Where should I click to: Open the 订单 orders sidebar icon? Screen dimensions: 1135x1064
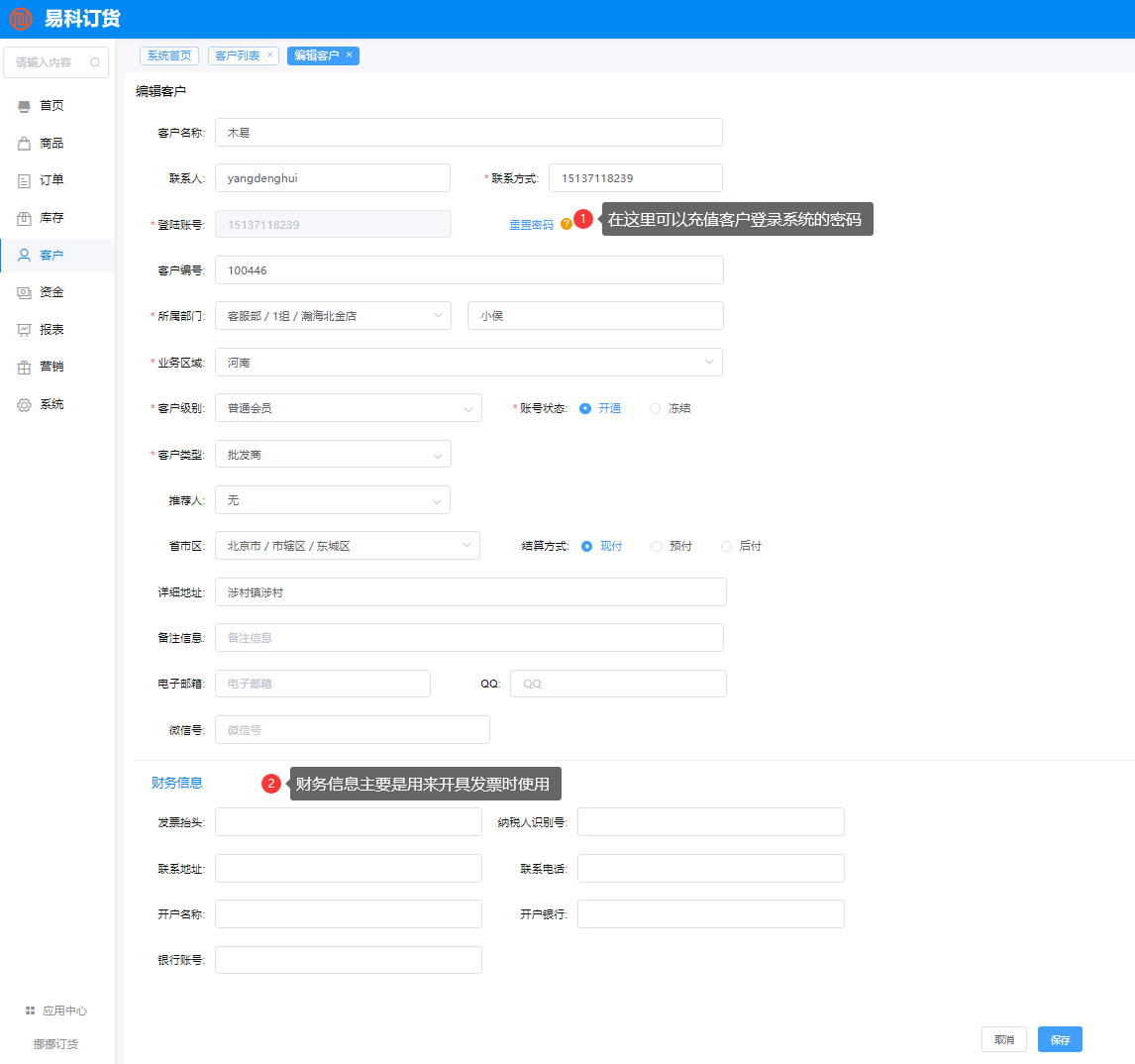25,180
